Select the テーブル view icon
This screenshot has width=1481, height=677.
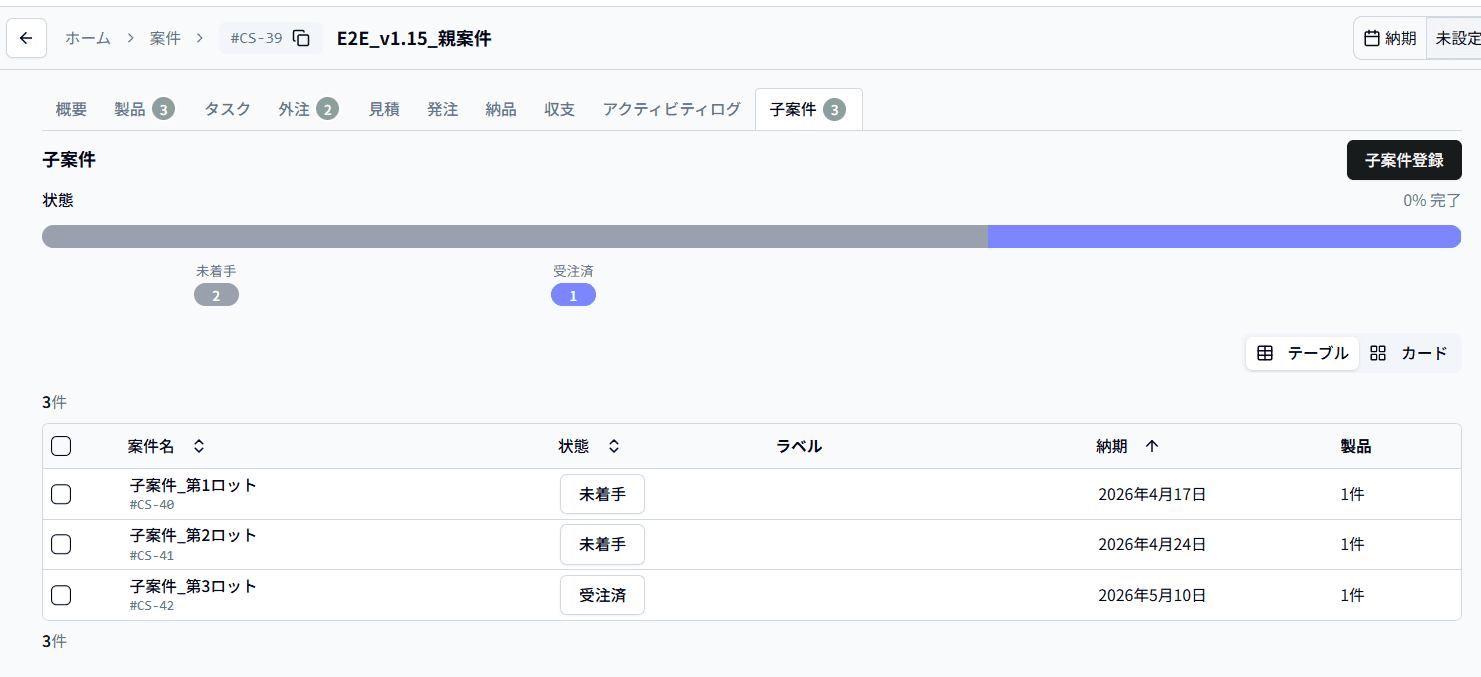pos(1300,353)
